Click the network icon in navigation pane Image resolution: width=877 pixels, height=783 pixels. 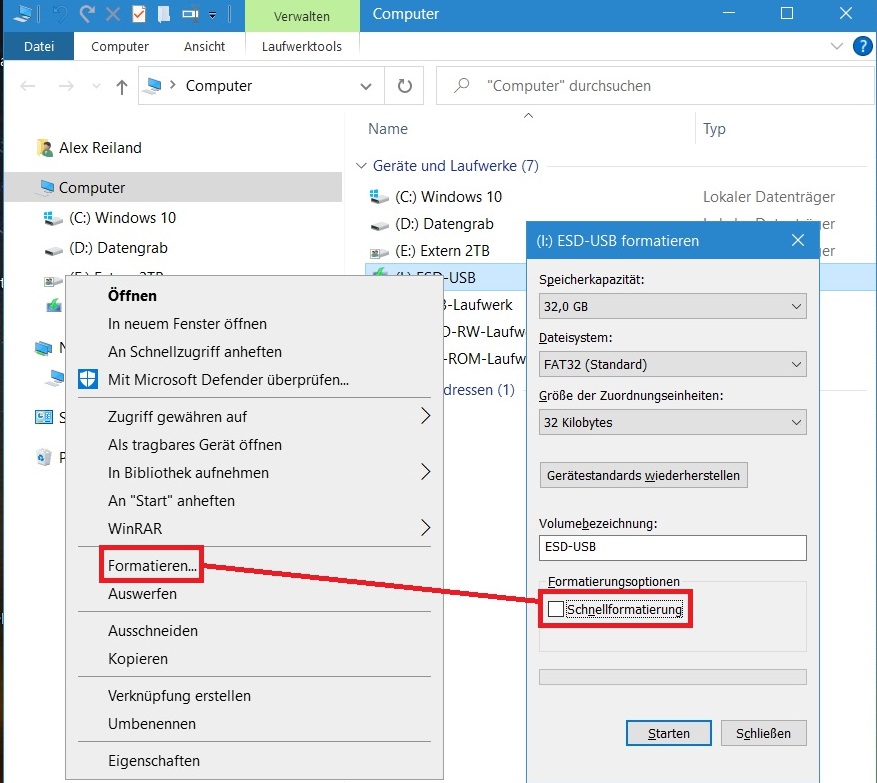coord(44,348)
